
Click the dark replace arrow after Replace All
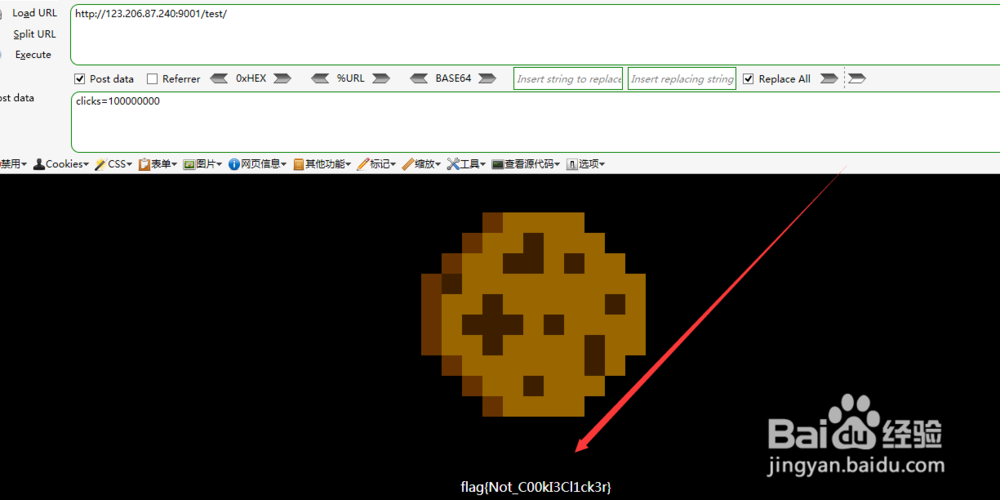[829, 78]
